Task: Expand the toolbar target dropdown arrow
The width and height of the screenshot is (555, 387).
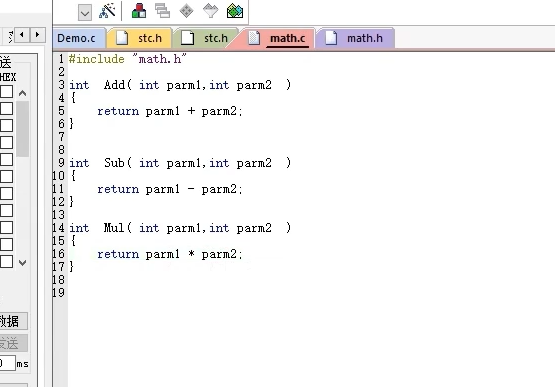Action: pyautogui.click(x=85, y=13)
